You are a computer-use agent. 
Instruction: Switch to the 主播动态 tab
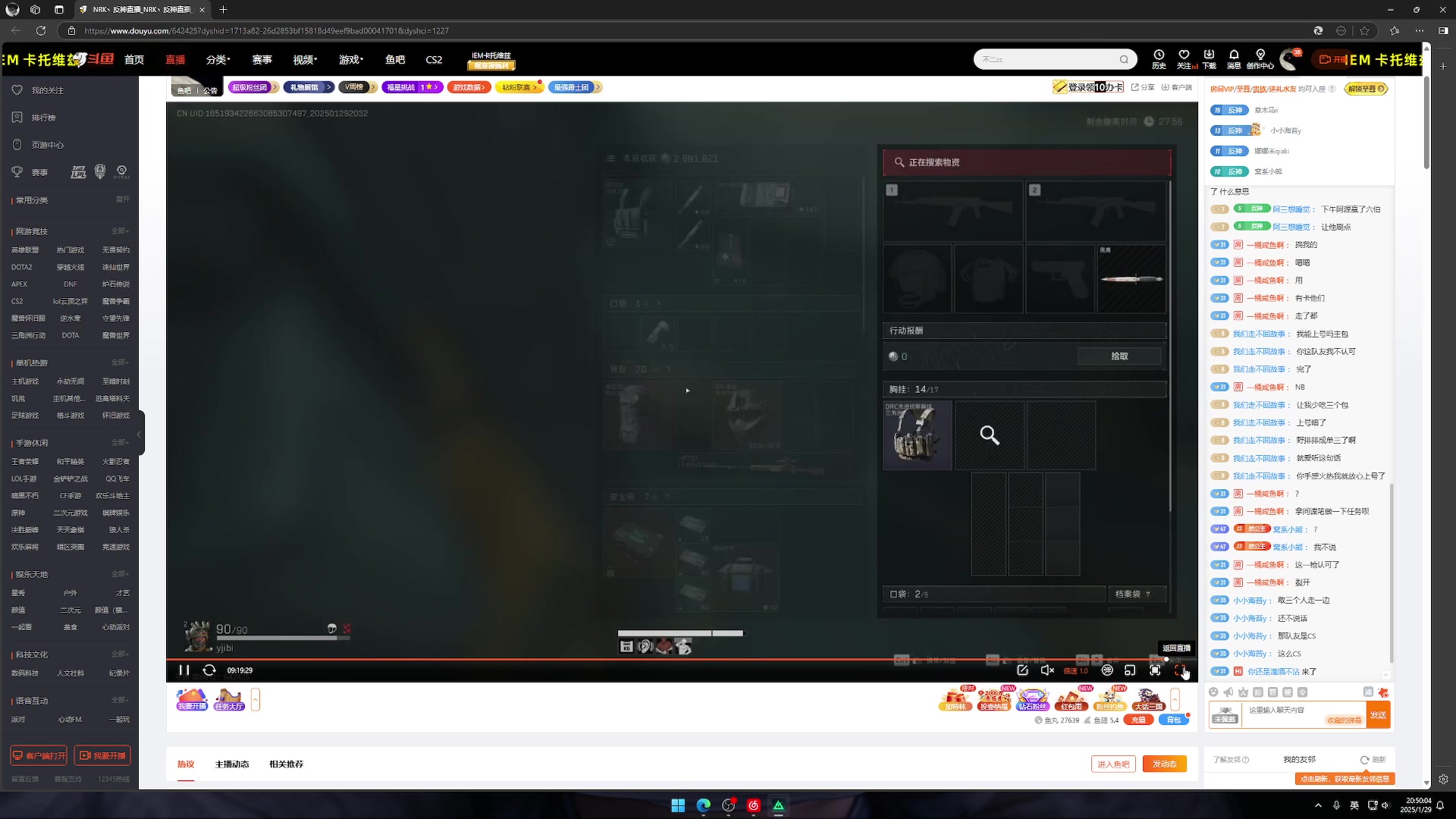pos(232,764)
